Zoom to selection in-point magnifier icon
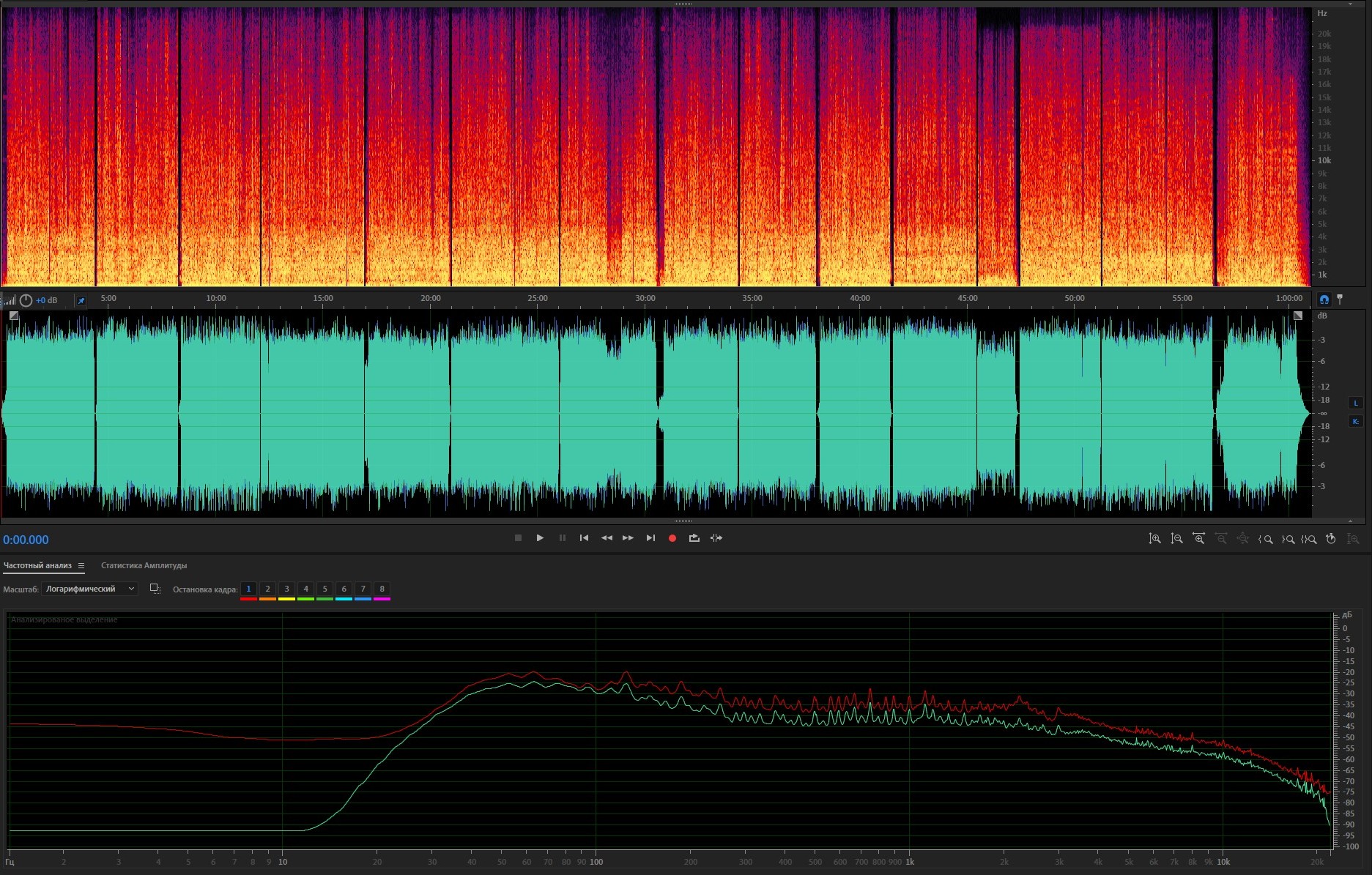The width and height of the screenshot is (1372, 875). tap(1265, 539)
